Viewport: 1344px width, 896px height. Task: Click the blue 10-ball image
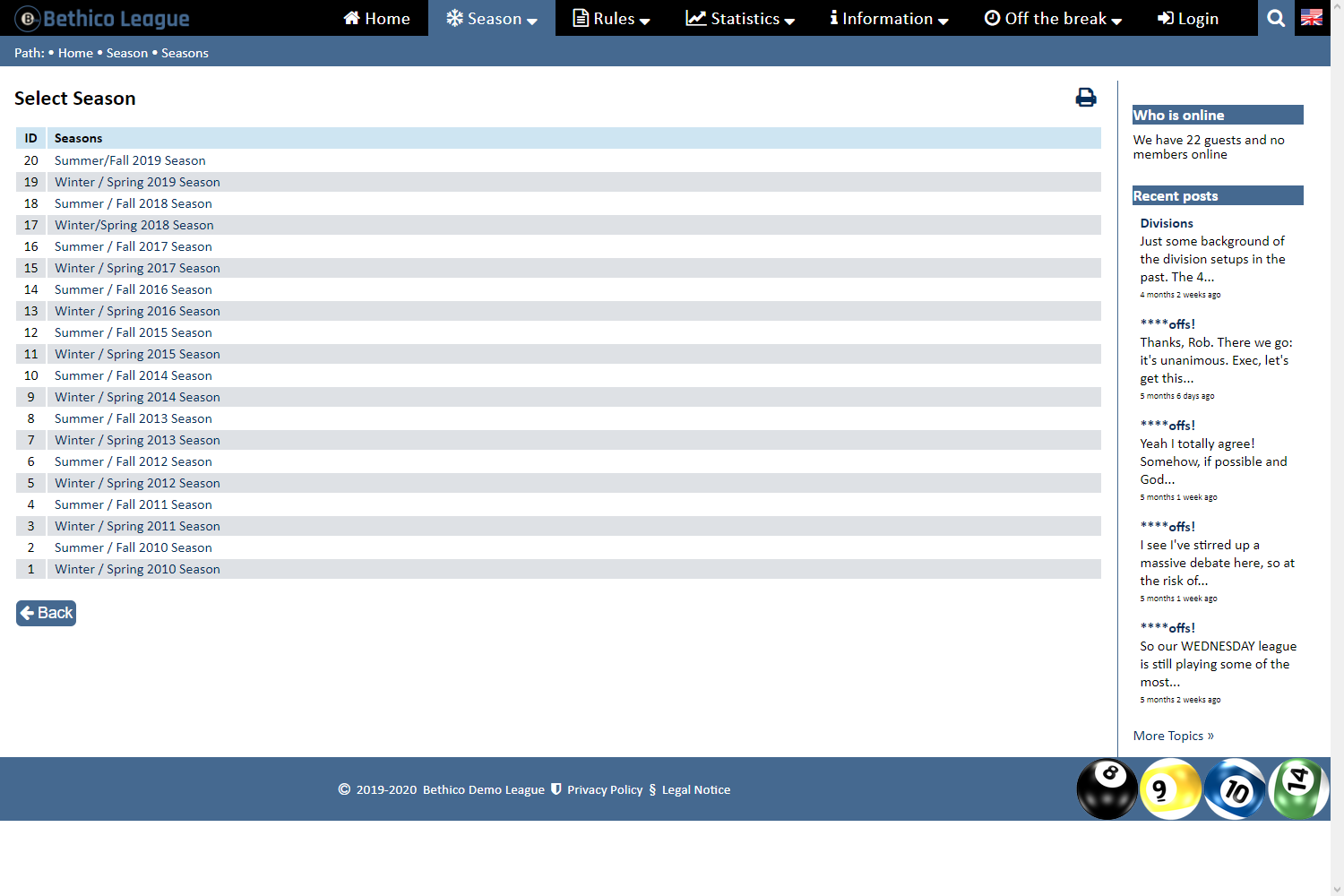1235,788
